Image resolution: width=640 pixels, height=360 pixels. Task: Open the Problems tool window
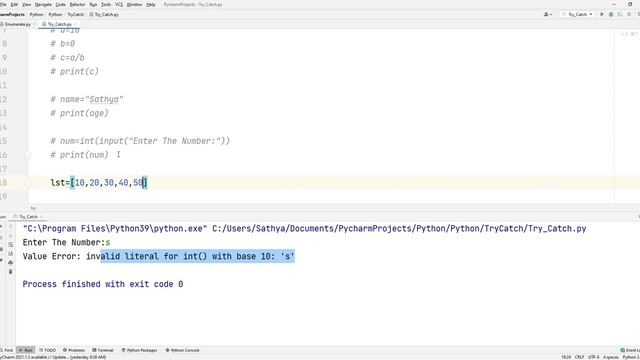point(74,350)
